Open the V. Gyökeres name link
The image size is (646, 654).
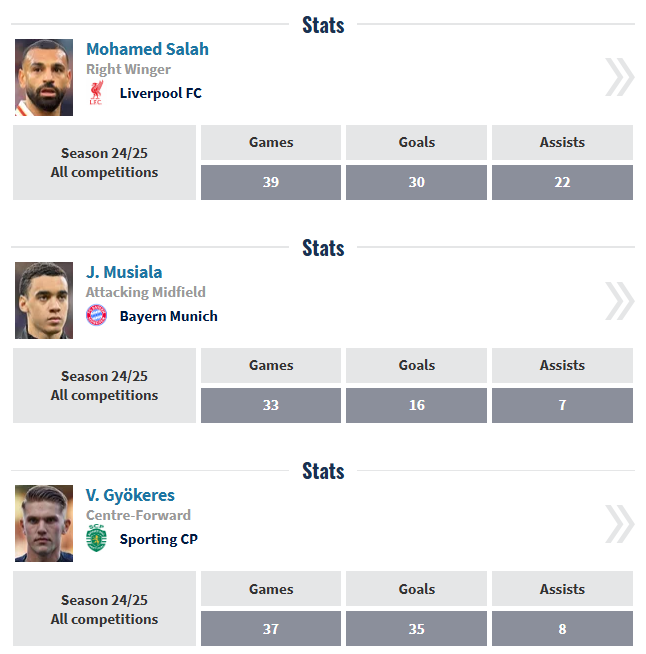130,495
